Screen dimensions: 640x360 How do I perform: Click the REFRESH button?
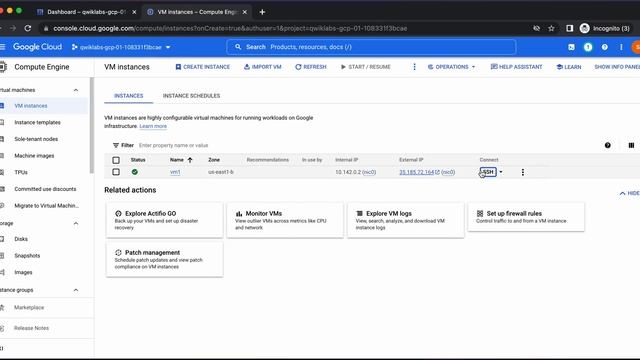click(311, 67)
